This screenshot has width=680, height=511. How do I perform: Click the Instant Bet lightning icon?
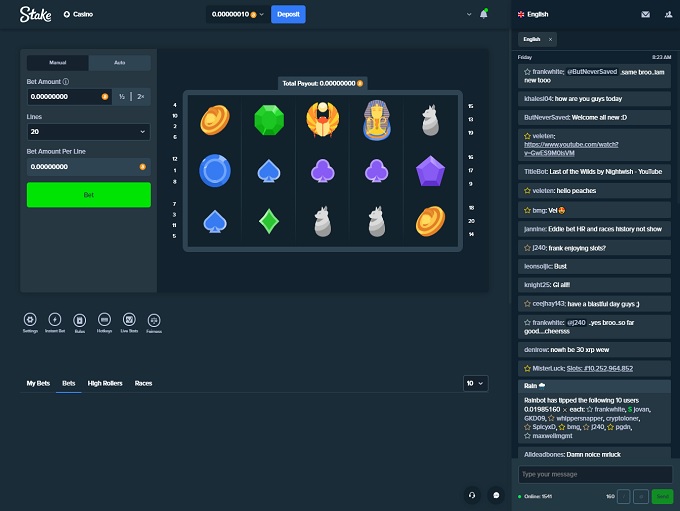(54, 320)
